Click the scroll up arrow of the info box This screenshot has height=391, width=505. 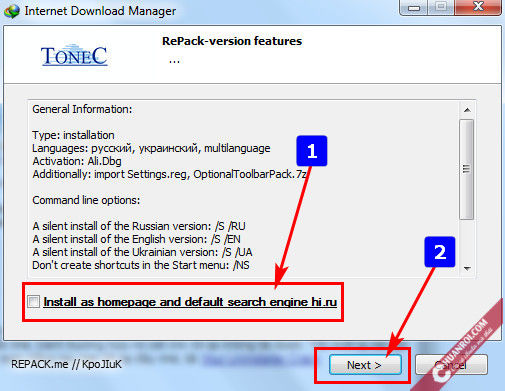click(x=467, y=110)
